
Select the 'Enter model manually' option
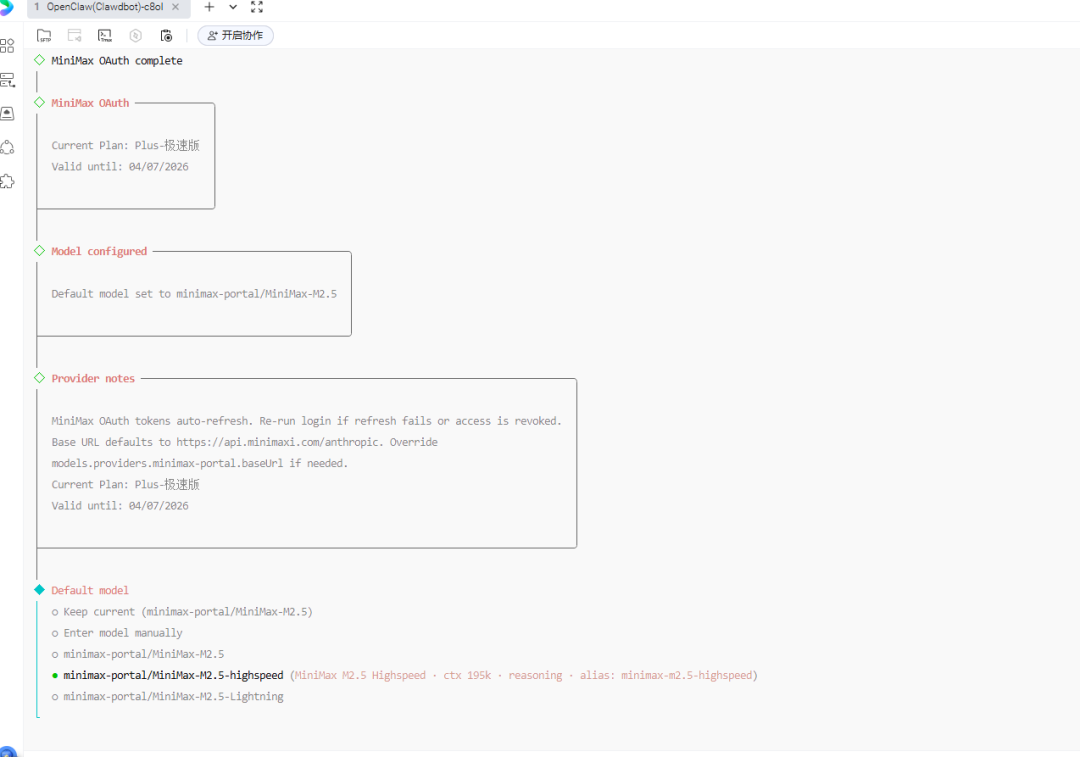coord(117,633)
